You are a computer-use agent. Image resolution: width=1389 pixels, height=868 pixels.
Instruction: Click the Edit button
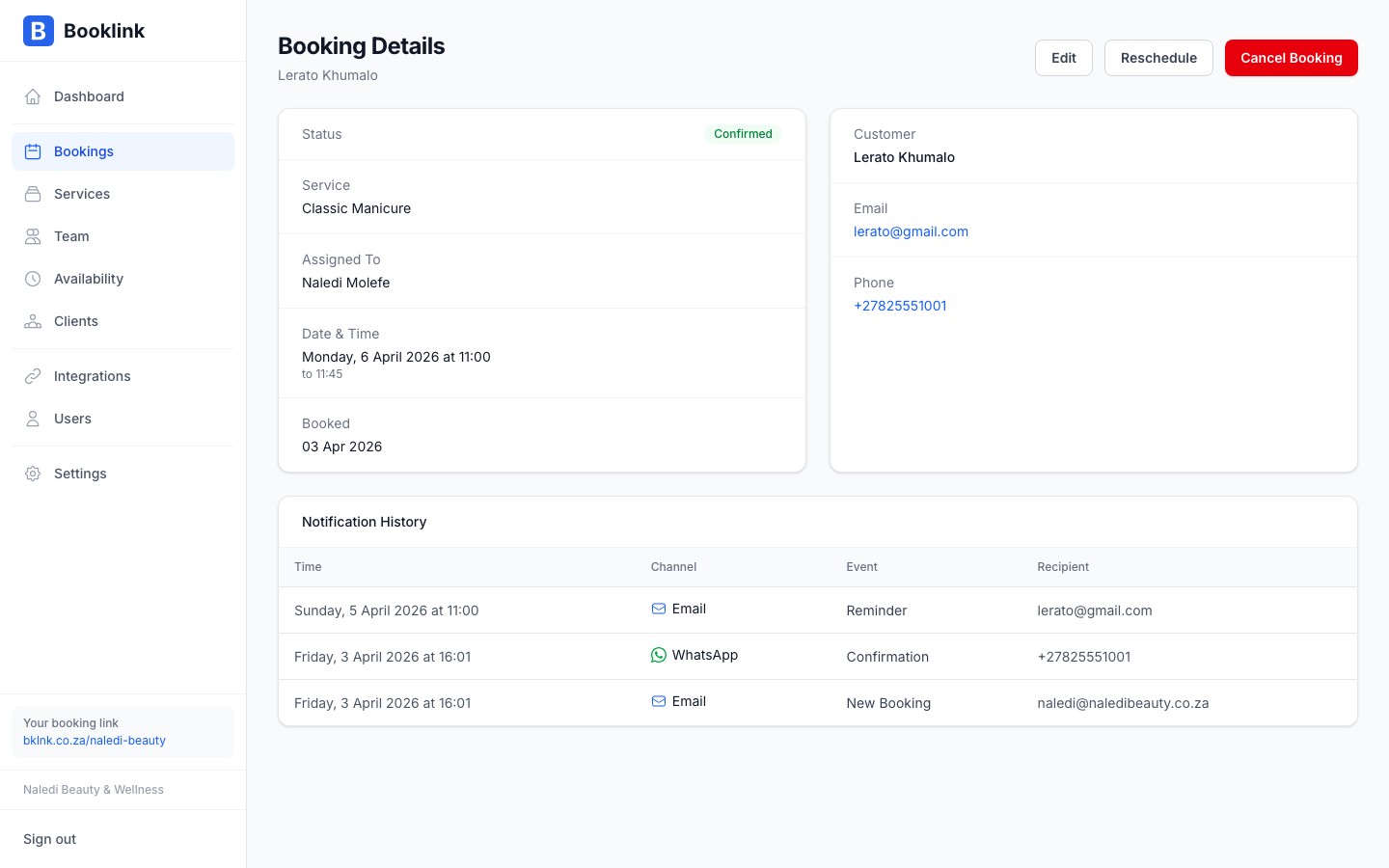[x=1063, y=58]
